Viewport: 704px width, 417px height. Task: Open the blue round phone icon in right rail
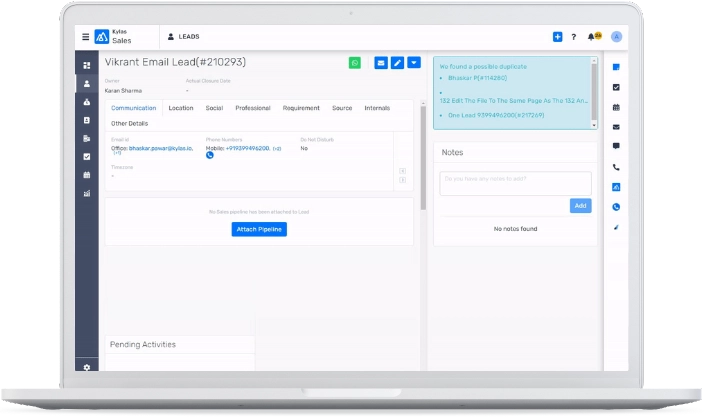coord(616,207)
